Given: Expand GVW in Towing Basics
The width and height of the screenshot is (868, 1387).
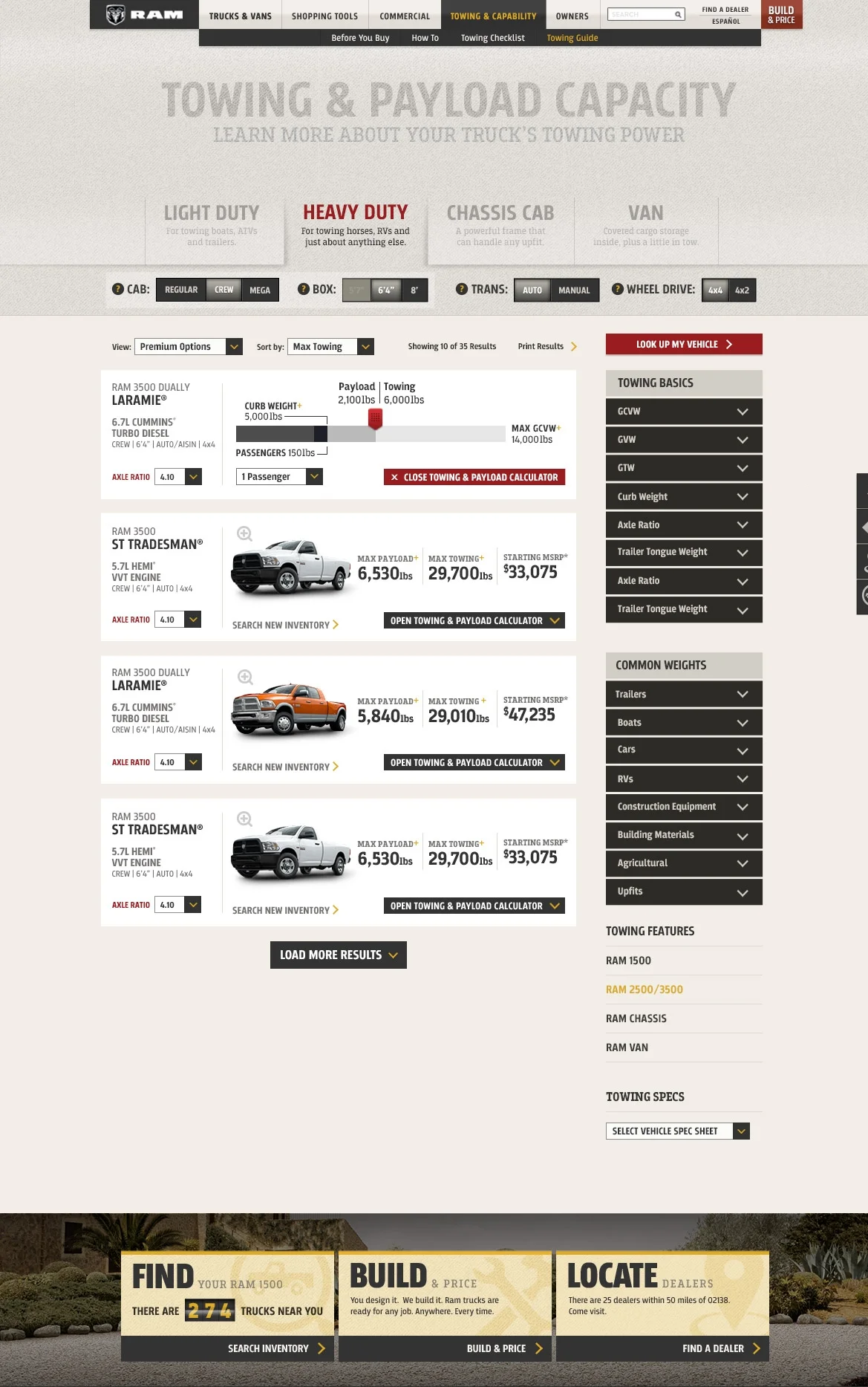Looking at the screenshot, I should tap(684, 440).
